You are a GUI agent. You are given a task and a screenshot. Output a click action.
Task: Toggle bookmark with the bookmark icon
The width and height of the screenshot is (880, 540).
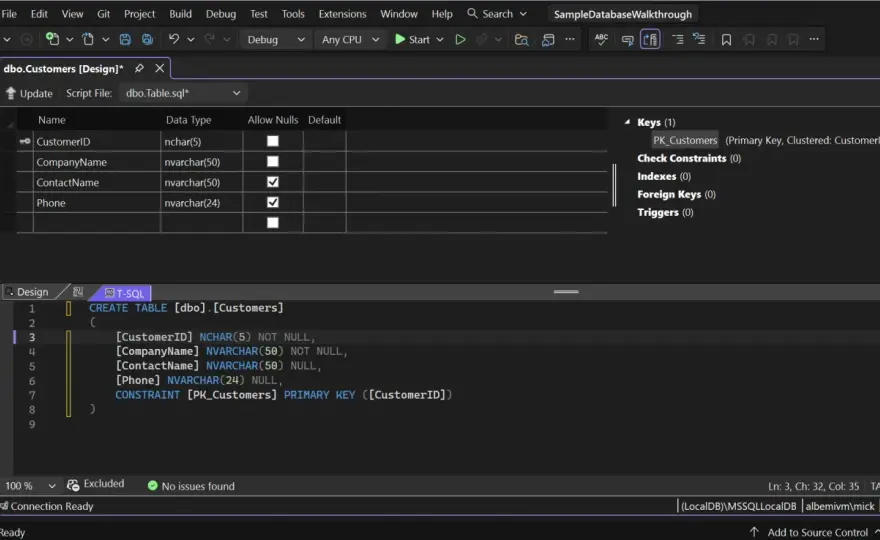point(726,39)
